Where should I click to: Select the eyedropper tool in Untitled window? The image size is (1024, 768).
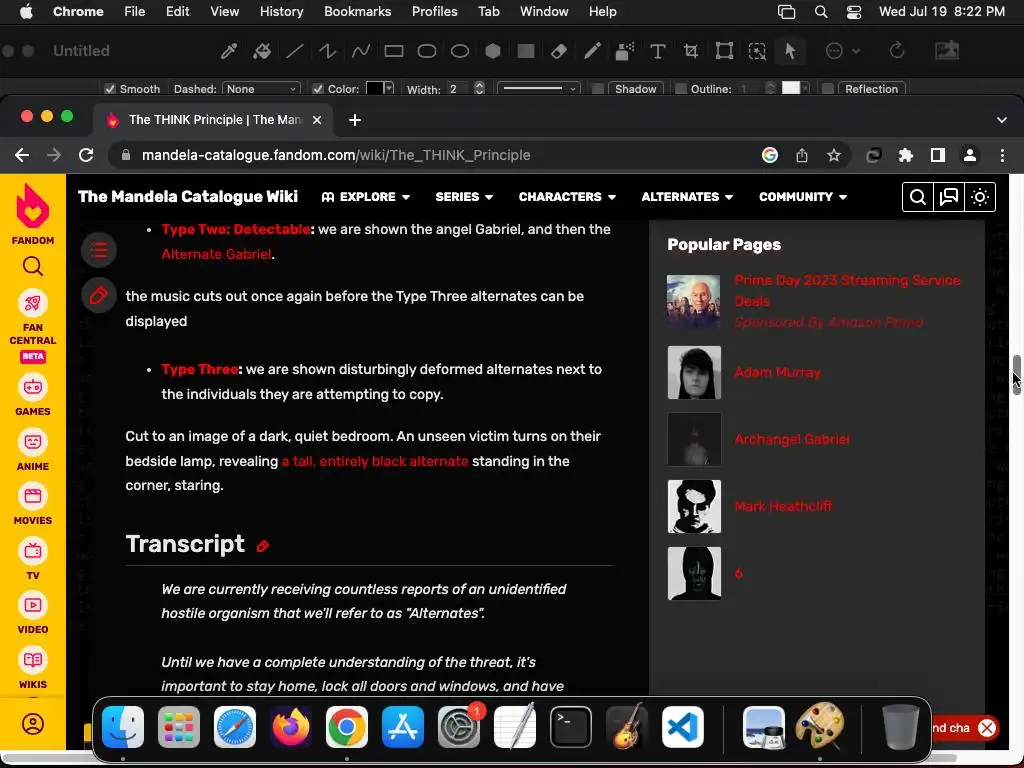(x=229, y=51)
